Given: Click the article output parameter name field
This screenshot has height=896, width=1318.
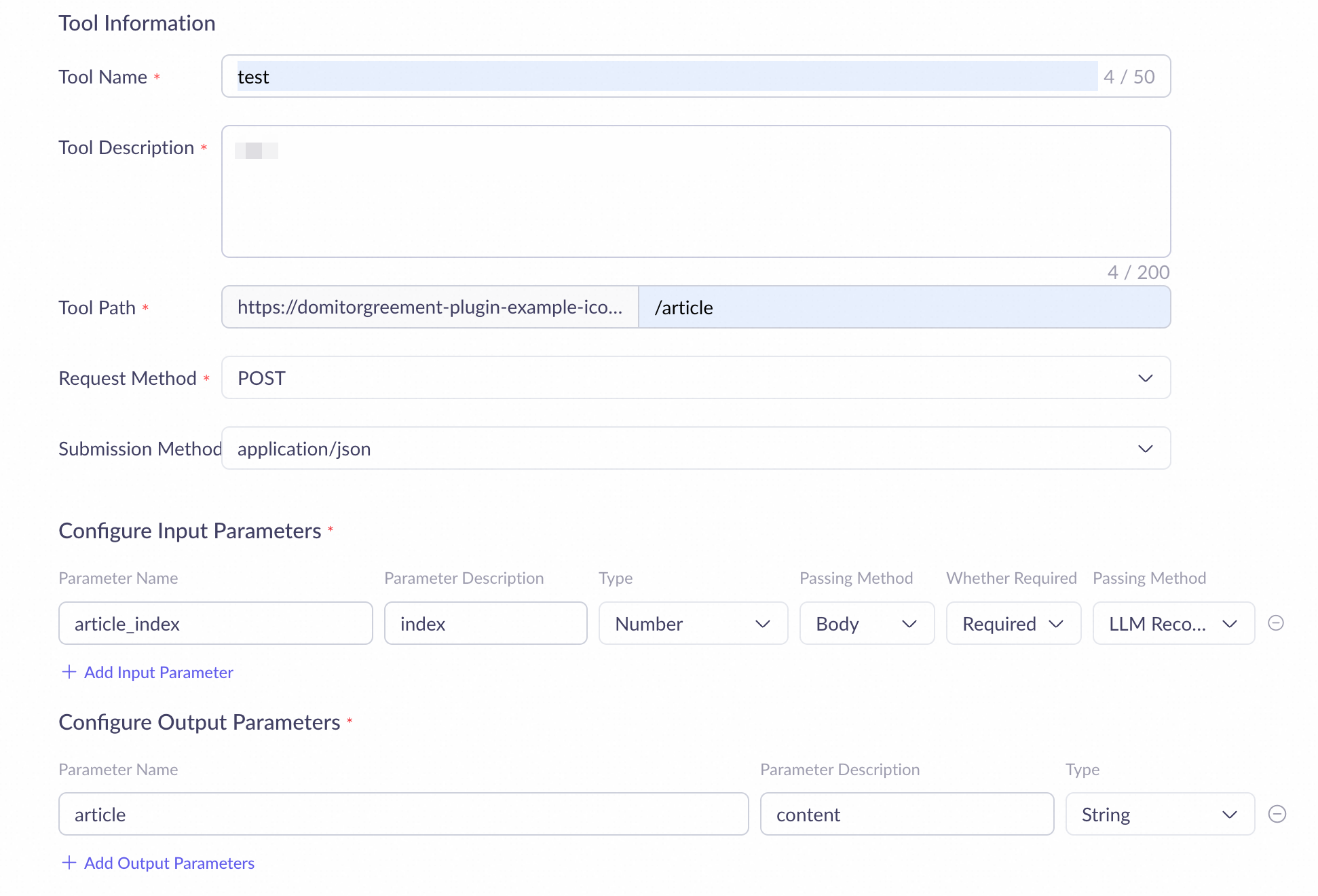Looking at the screenshot, I should tap(403, 815).
